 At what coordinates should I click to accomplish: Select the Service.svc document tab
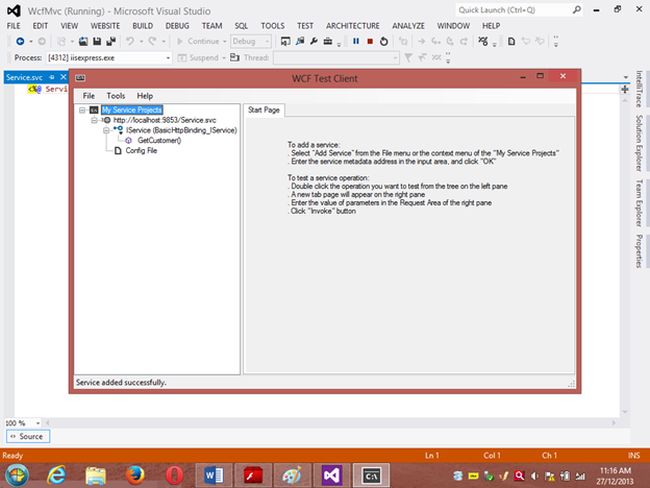(24, 77)
